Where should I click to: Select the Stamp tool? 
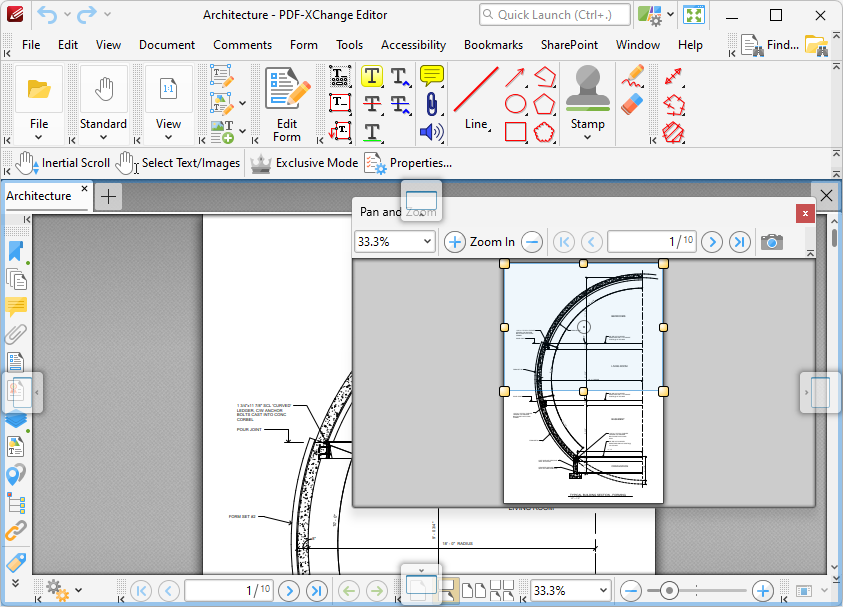point(587,92)
